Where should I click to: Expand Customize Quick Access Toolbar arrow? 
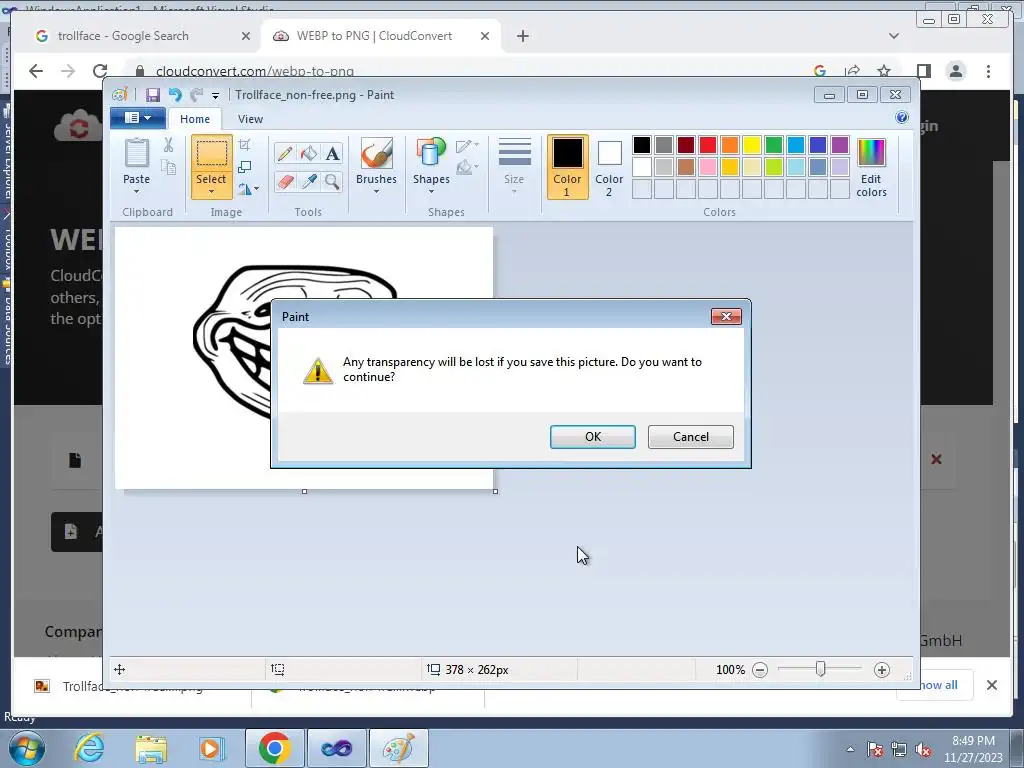pos(215,96)
